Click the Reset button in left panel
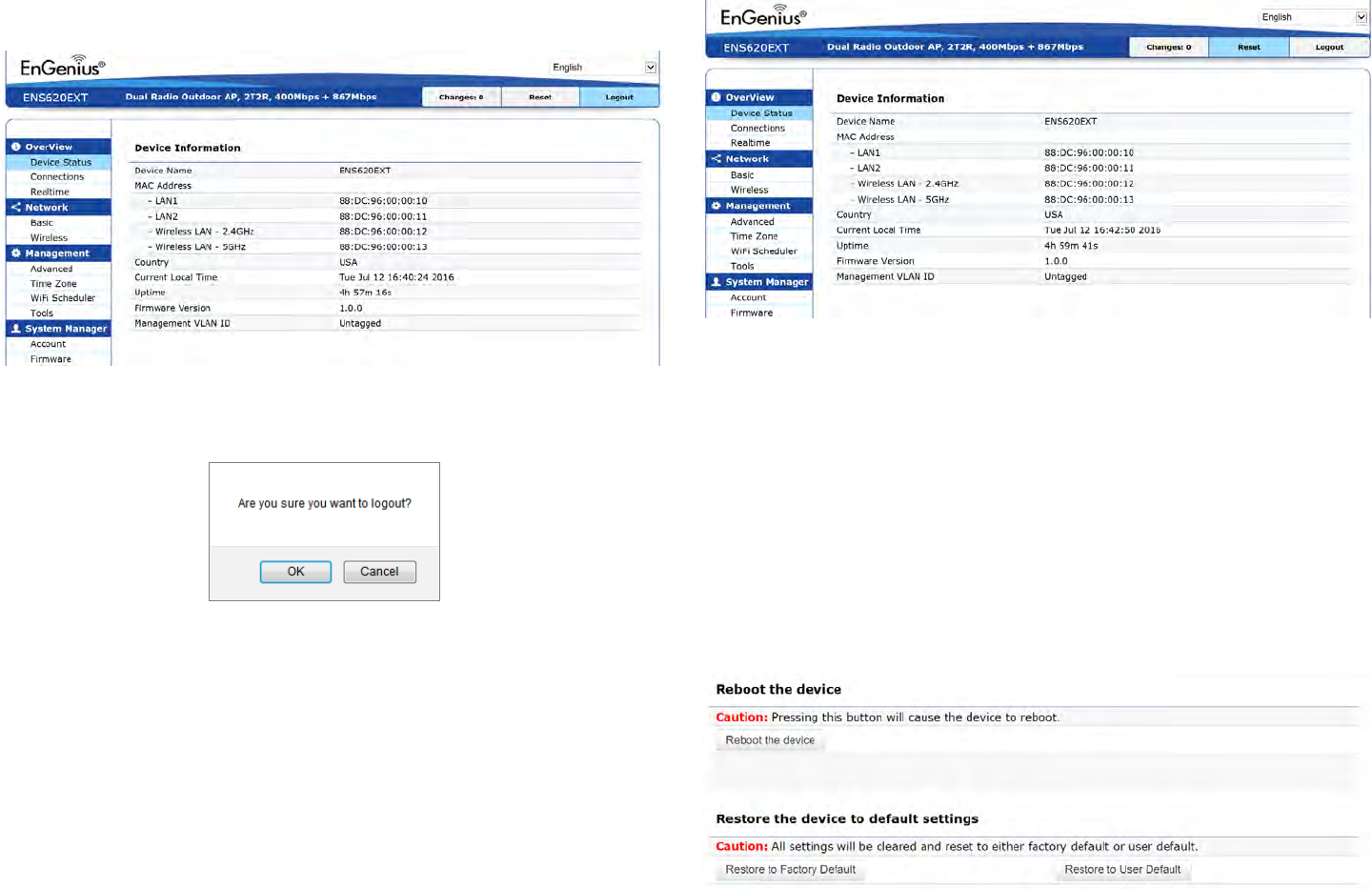Screen dimensions: 1372x889 540,97
